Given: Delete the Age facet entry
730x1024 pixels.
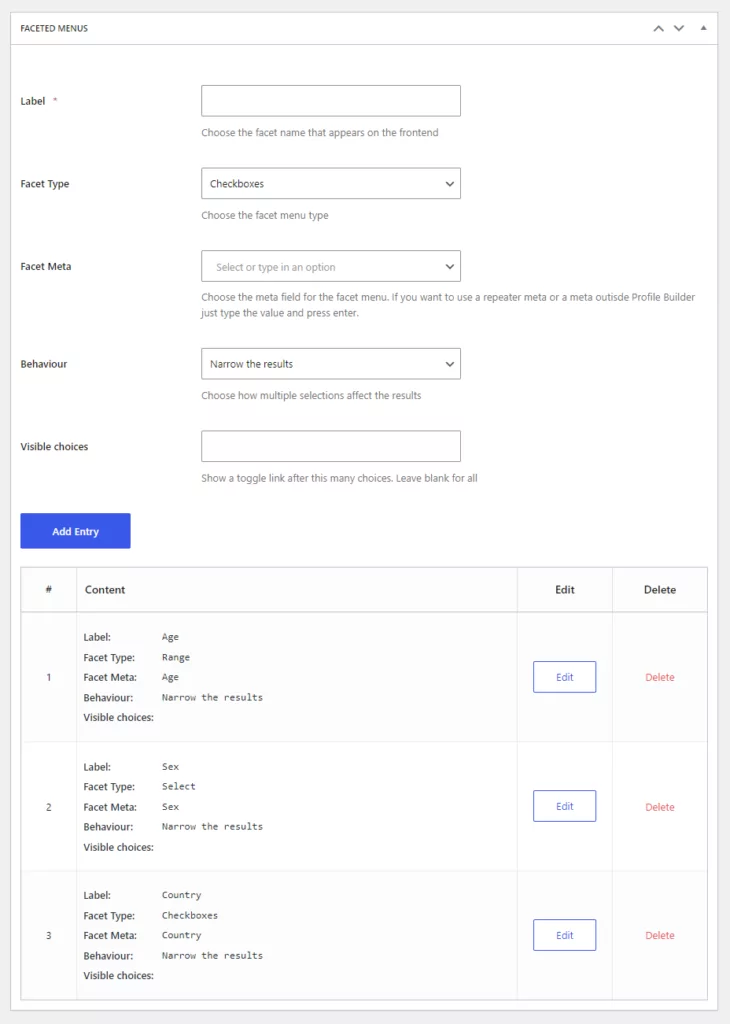Looking at the screenshot, I should coord(659,677).
